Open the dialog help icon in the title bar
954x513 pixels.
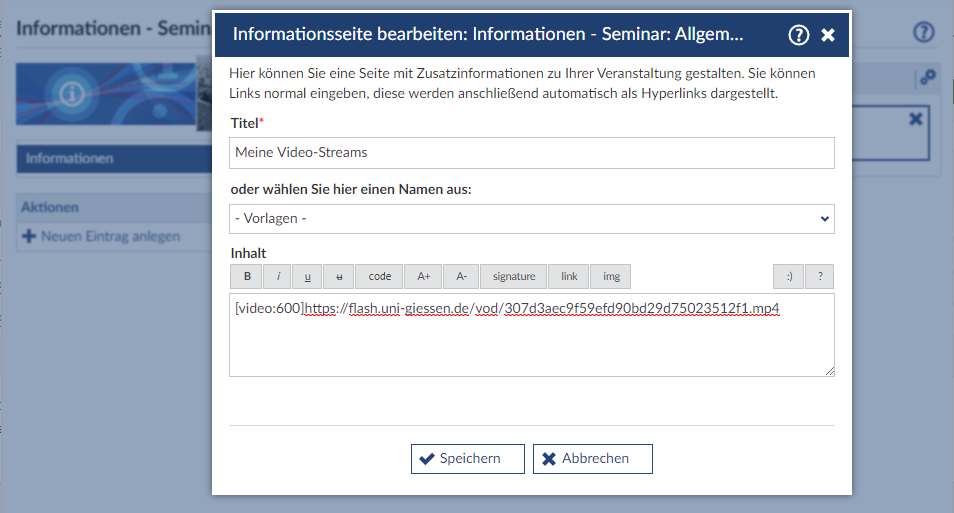tap(798, 35)
